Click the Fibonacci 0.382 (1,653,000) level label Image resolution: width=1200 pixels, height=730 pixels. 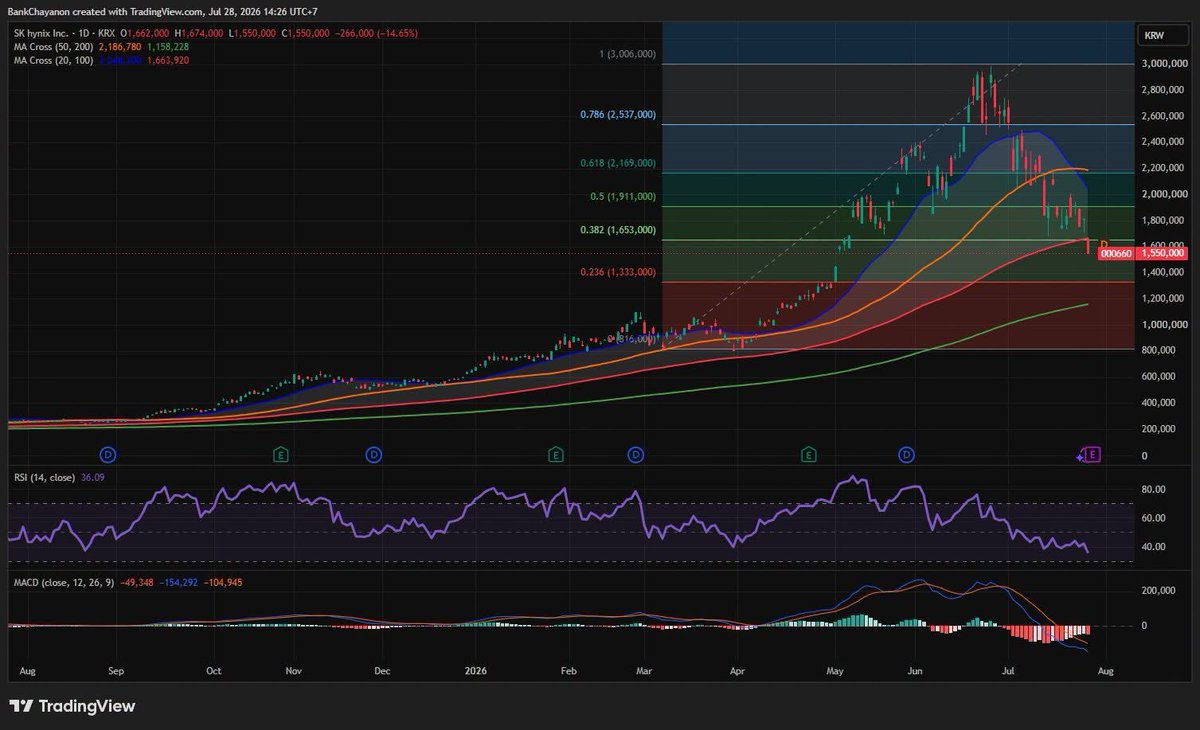[618, 230]
